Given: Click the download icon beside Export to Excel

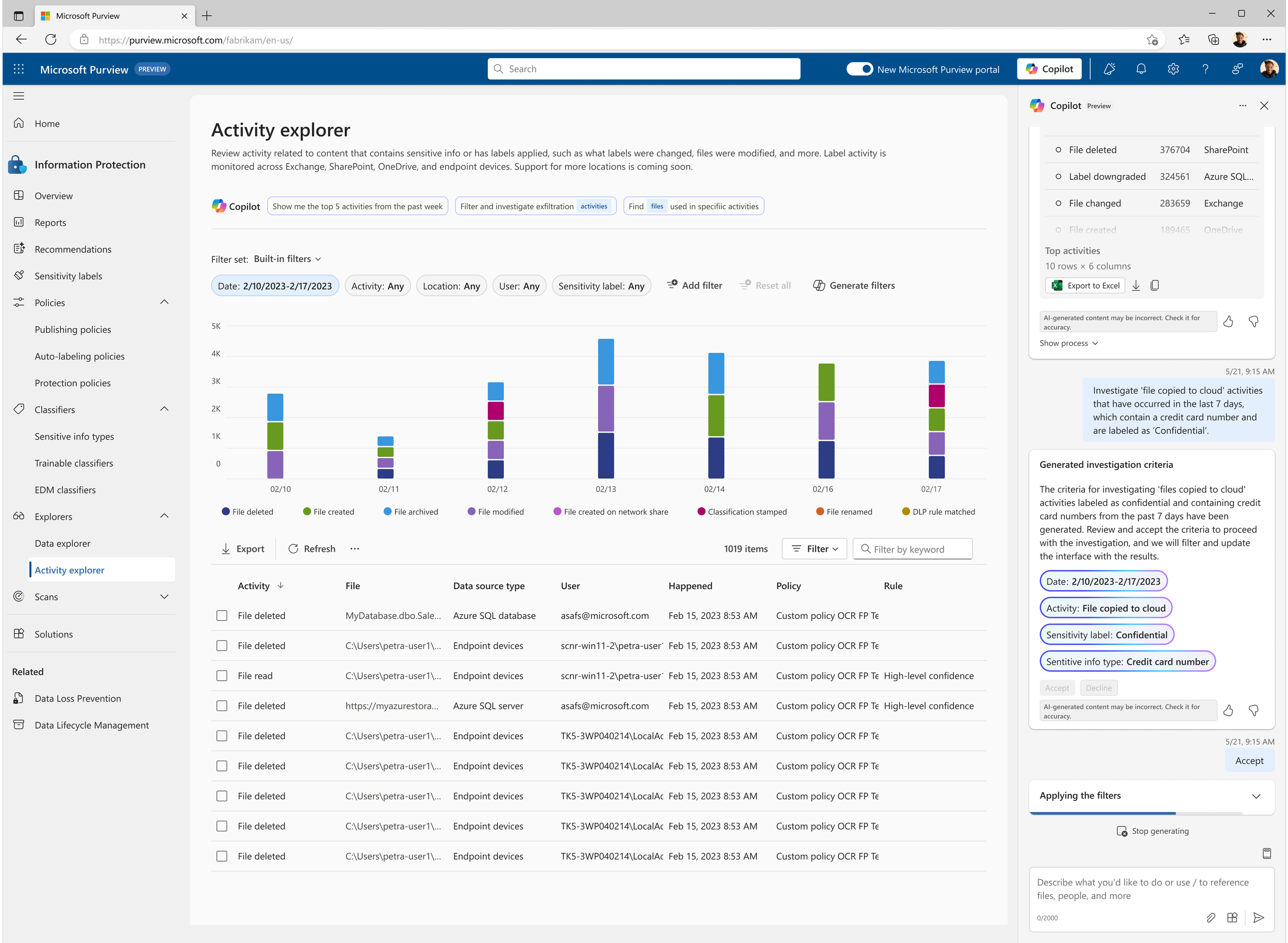Looking at the screenshot, I should tap(1136, 285).
